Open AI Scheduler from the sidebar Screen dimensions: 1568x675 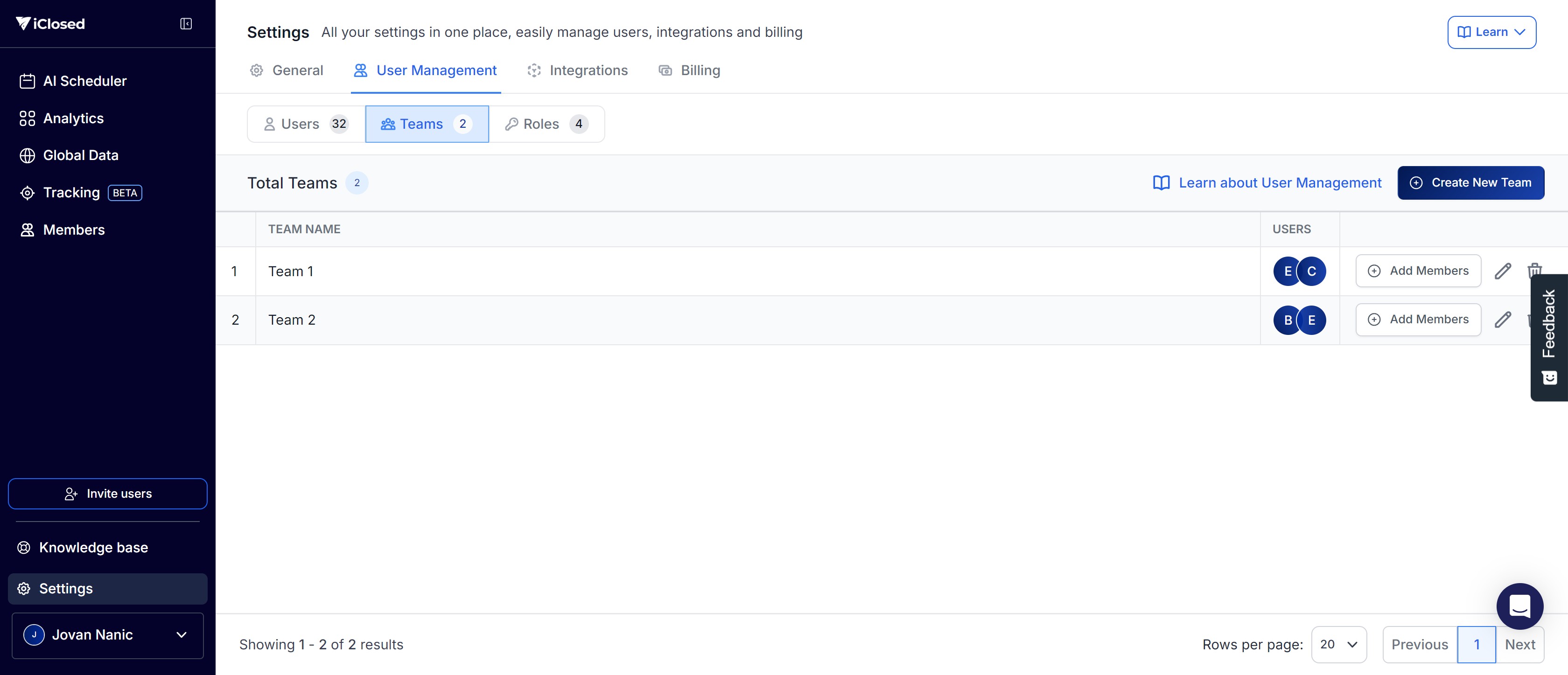coord(84,81)
